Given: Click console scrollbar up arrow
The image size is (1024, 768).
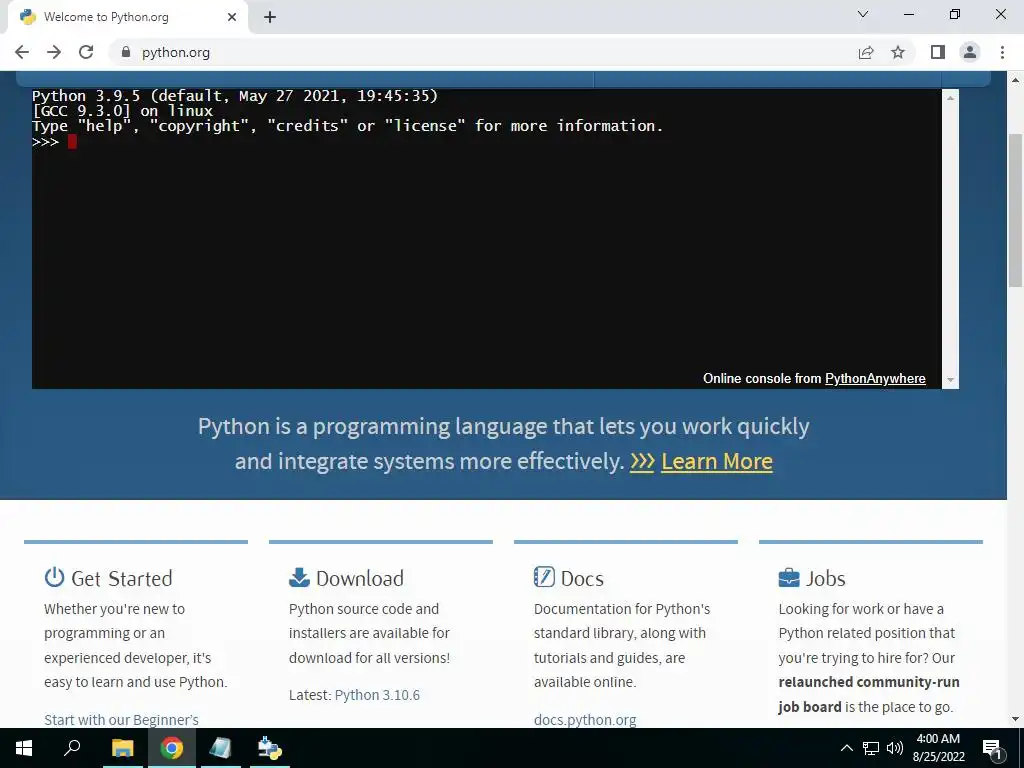Looking at the screenshot, I should click(950, 98).
